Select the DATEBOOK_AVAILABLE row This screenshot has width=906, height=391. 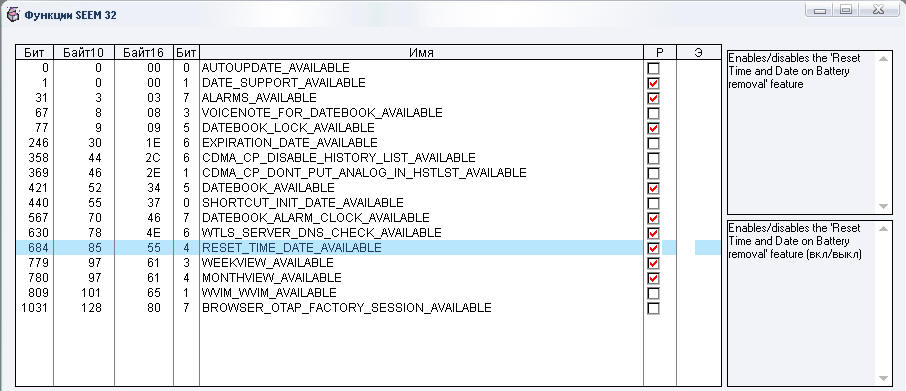(368, 188)
